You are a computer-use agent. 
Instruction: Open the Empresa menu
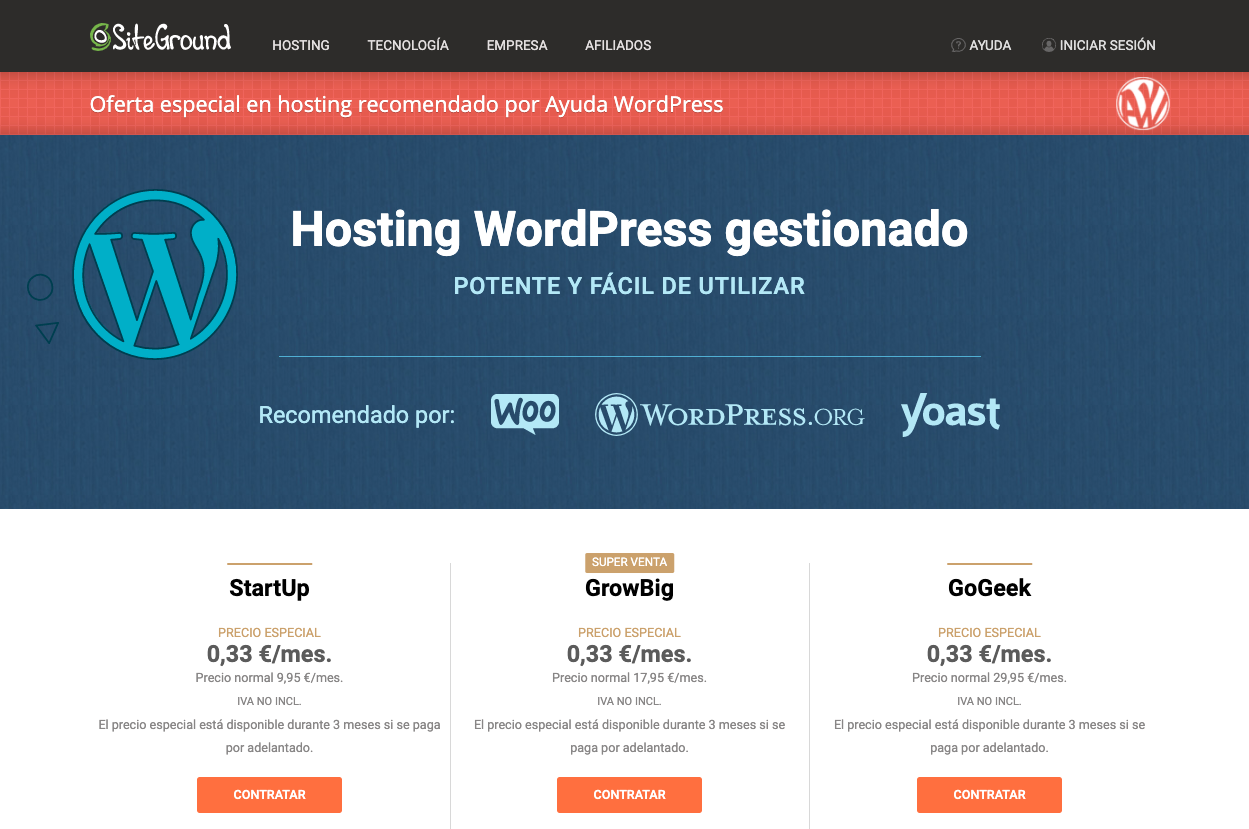pos(517,45)
